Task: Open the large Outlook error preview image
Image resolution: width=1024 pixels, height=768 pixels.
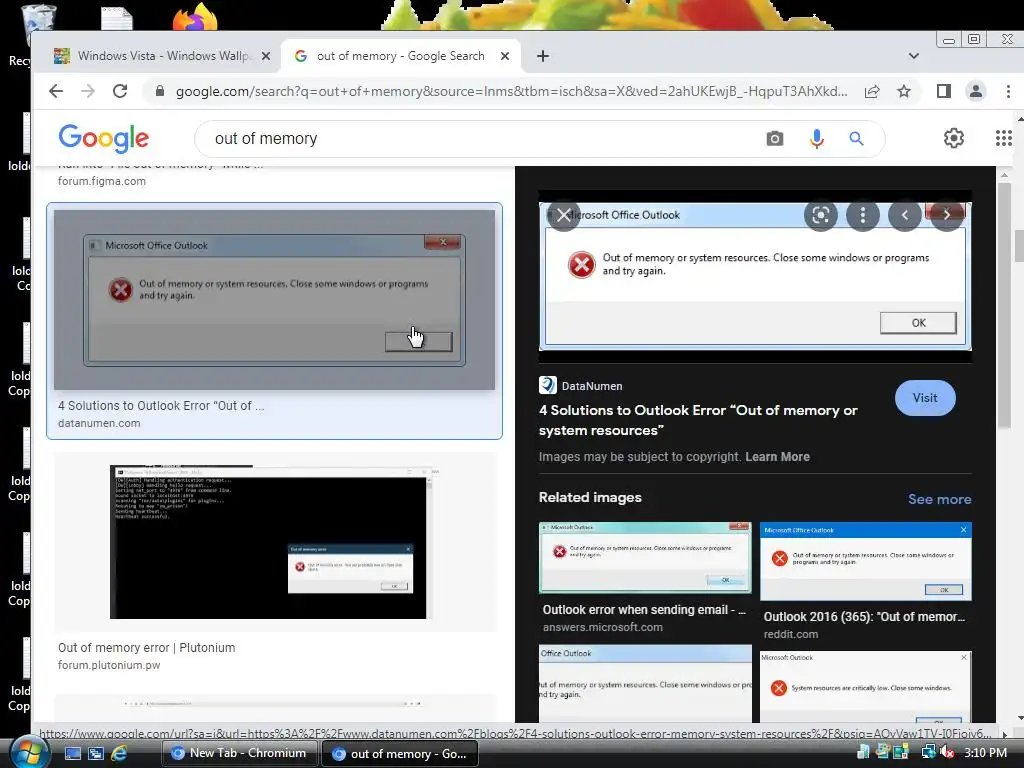Action: coord(755,276)
